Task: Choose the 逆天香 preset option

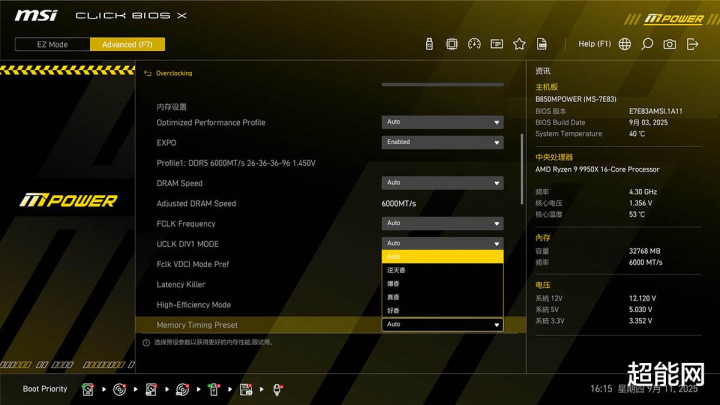Action: tap(442, 270)
